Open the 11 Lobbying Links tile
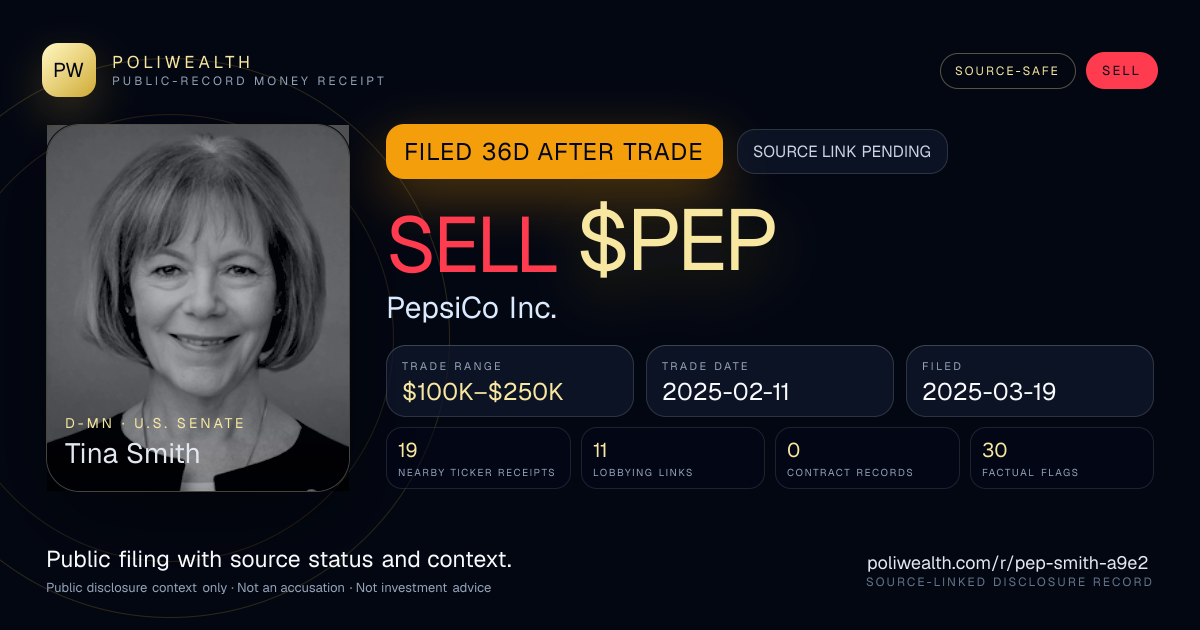 [673, 458]
